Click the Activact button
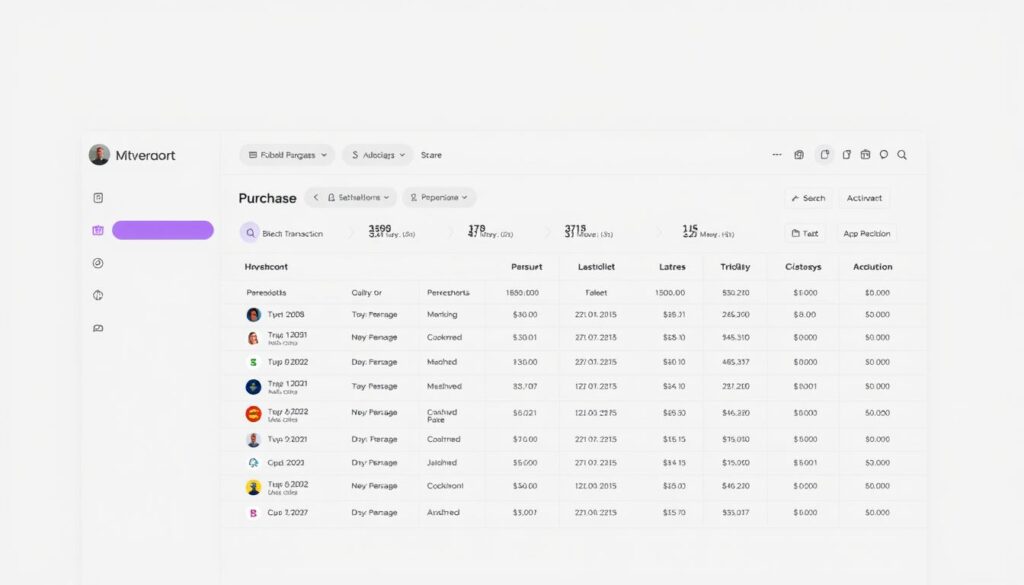 [864, 198]
